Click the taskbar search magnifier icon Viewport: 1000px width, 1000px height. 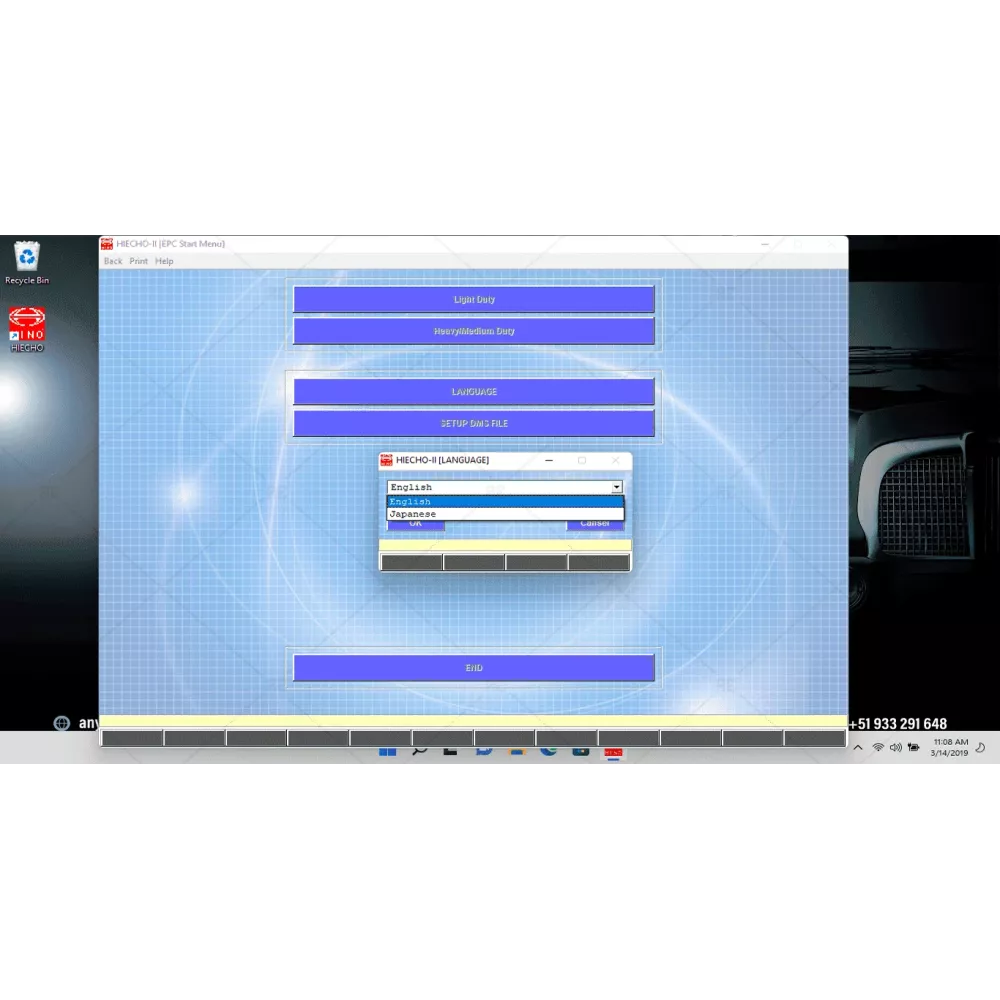point(420,751)
